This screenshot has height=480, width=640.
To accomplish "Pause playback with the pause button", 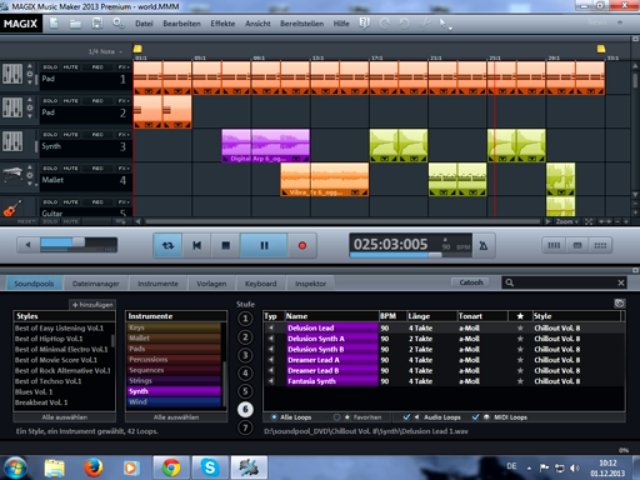I will point(264,244).
